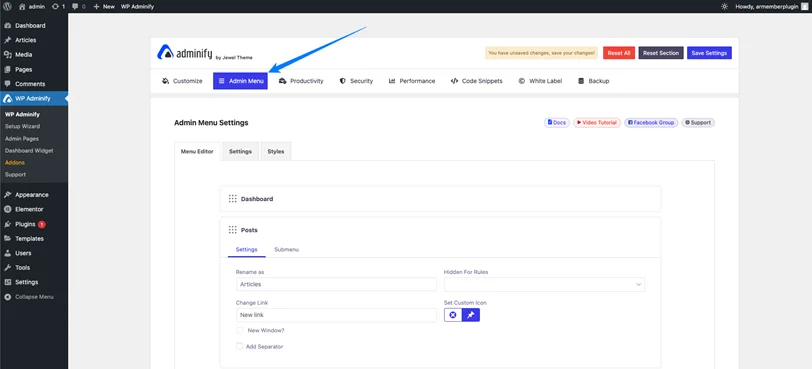Enable the New Window checkbox
812x369 pixels.
(239, 330)
